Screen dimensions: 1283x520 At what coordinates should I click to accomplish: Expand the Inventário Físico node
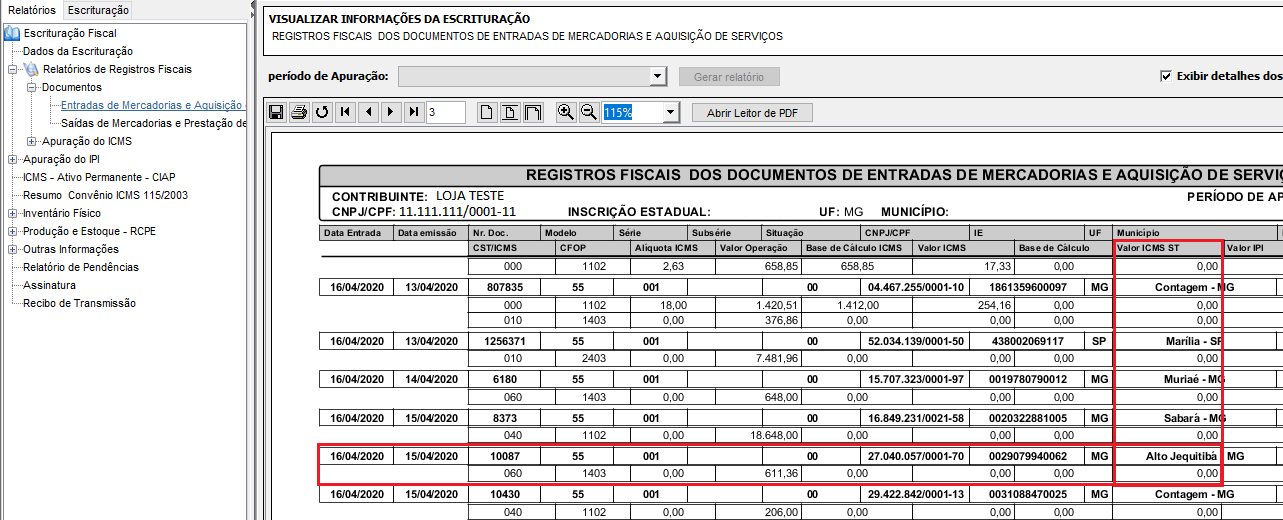pyautogui.click(x=12, y=213)
